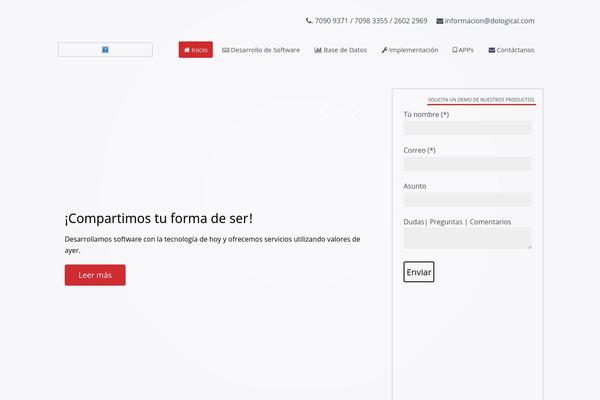Open the Implementación menu item
This screenshot has height=400, width=600.
[x=410, y=50]
